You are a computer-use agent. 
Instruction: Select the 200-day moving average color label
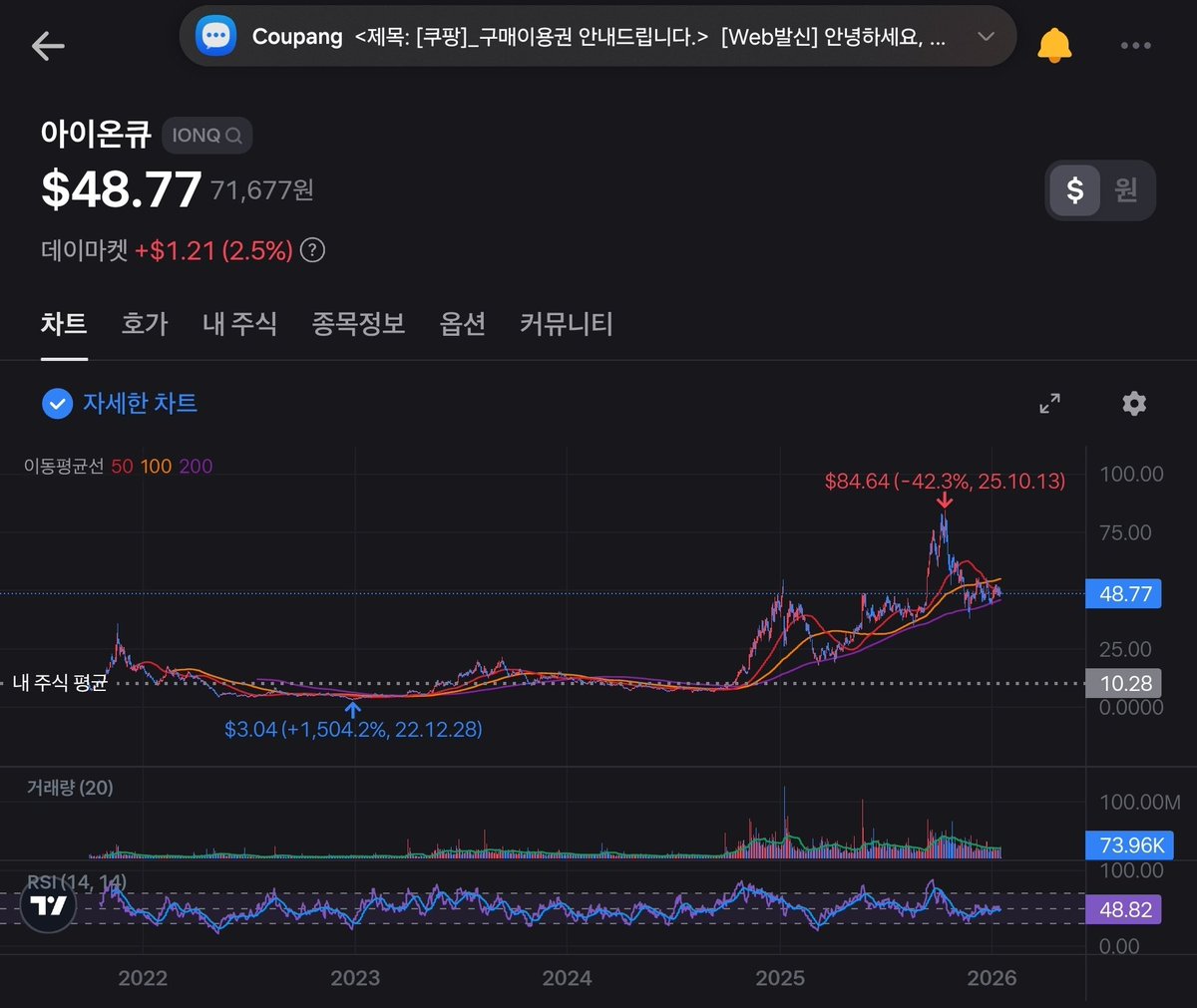196,466
